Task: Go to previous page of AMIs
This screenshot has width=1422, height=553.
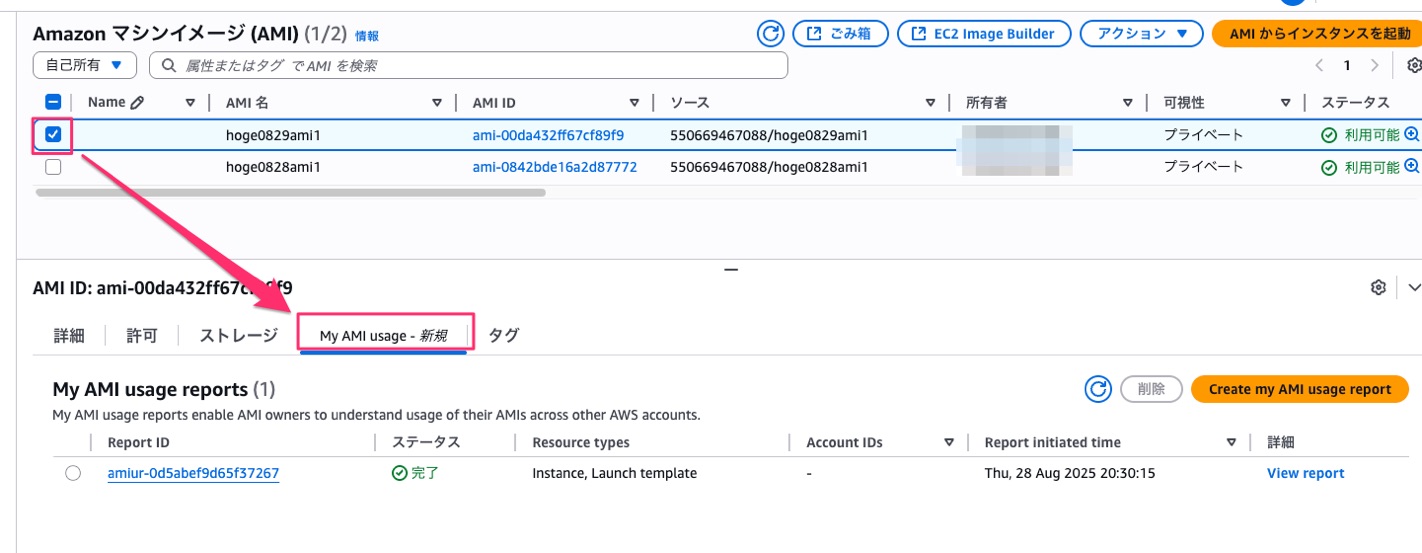Action: pos(1319,65)
